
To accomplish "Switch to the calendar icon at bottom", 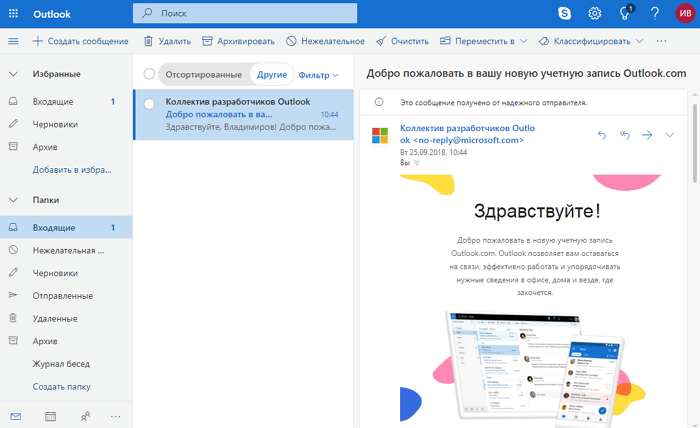I will (51, 416).
